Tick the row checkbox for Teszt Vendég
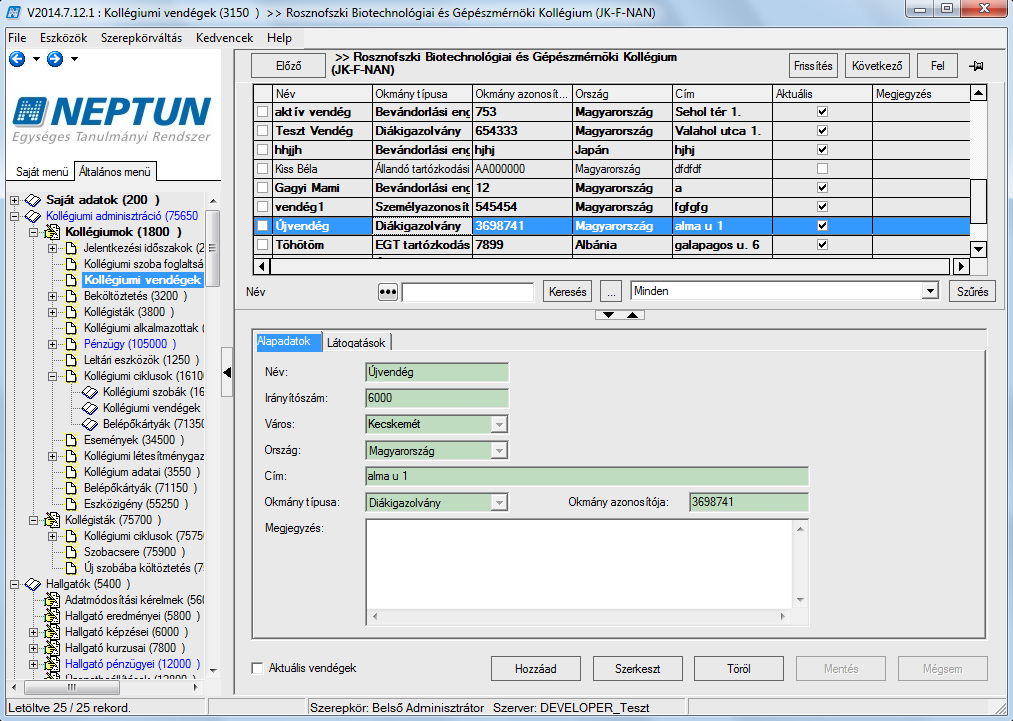Image resolution: width=1013 pixels, height=721 pixels. point(262,131)
